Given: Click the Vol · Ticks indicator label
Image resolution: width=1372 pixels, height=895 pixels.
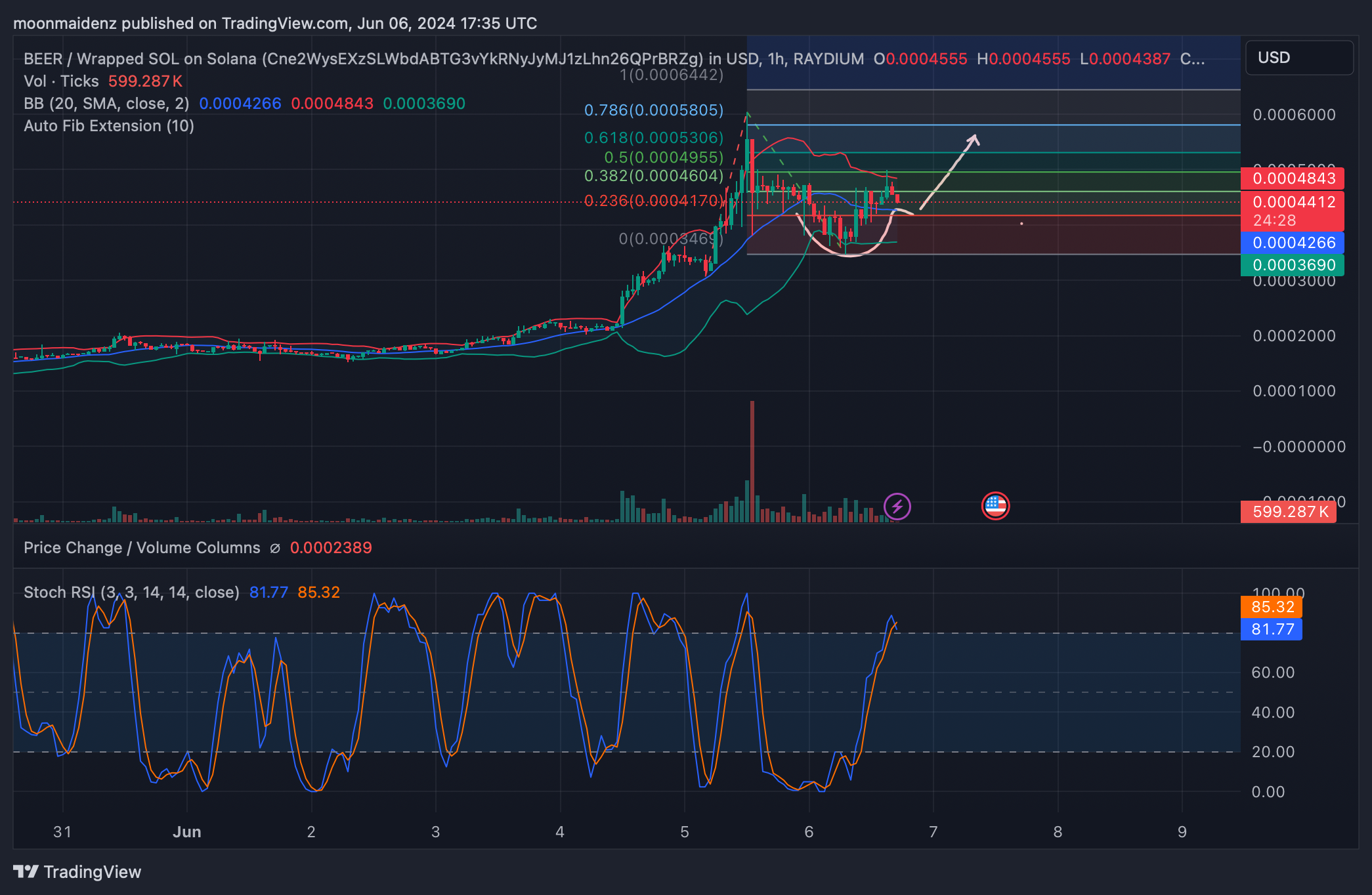Looking at the screenshot, I should pyautogui.click(x=61, y=81).
